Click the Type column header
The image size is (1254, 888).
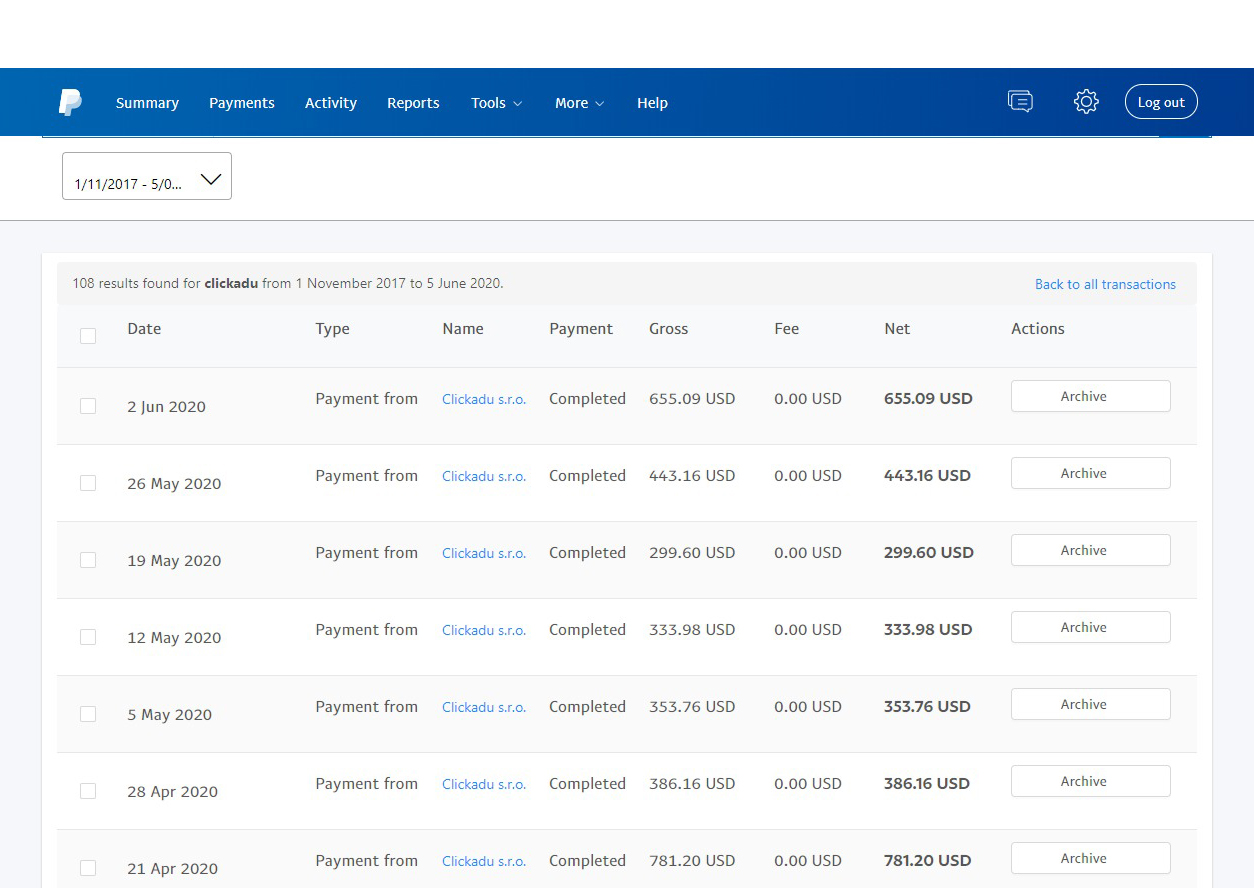tap(332, 329)
